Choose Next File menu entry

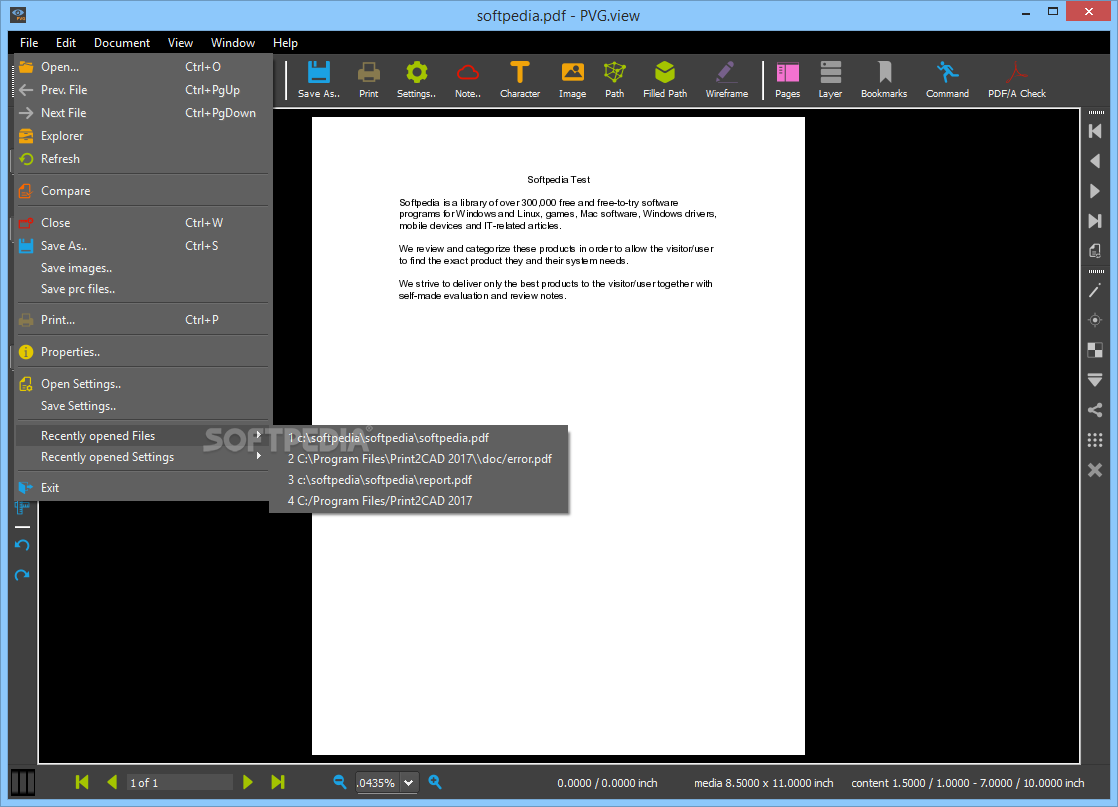143,113
